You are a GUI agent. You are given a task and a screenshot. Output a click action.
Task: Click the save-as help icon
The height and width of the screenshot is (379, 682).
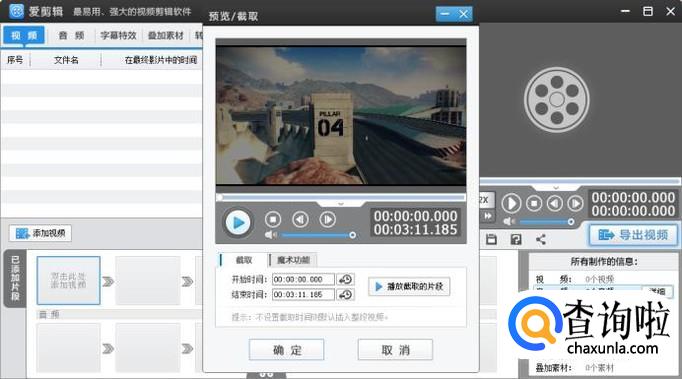[x=516, y=239]
